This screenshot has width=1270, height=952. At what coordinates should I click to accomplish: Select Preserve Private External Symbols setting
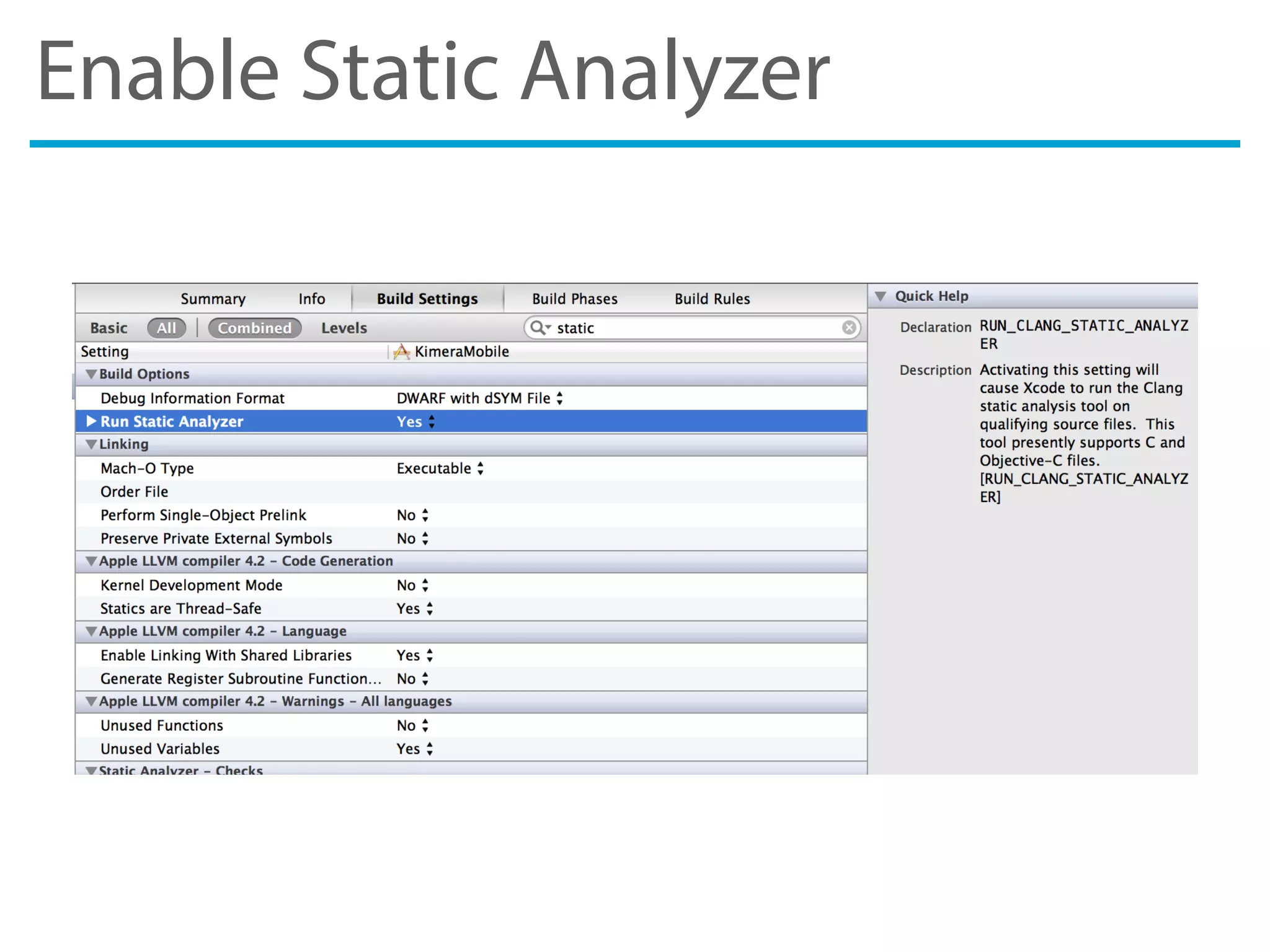(216, 539)
